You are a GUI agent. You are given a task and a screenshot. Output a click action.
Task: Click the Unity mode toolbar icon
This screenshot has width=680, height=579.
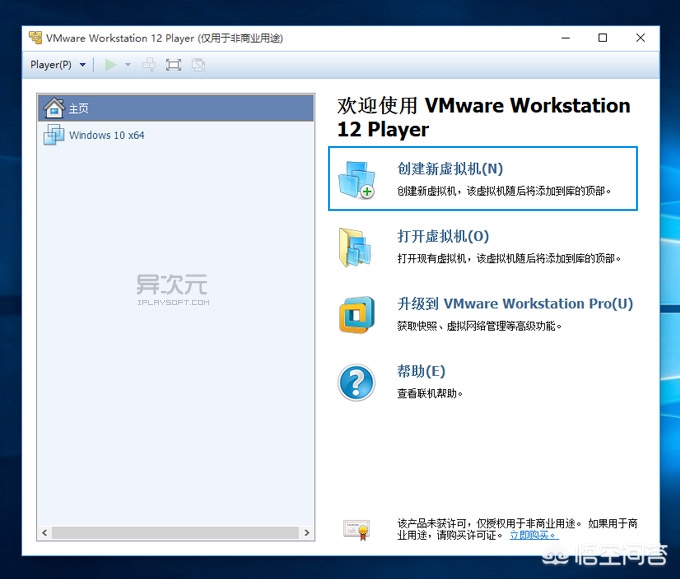(x=199, y=65)
